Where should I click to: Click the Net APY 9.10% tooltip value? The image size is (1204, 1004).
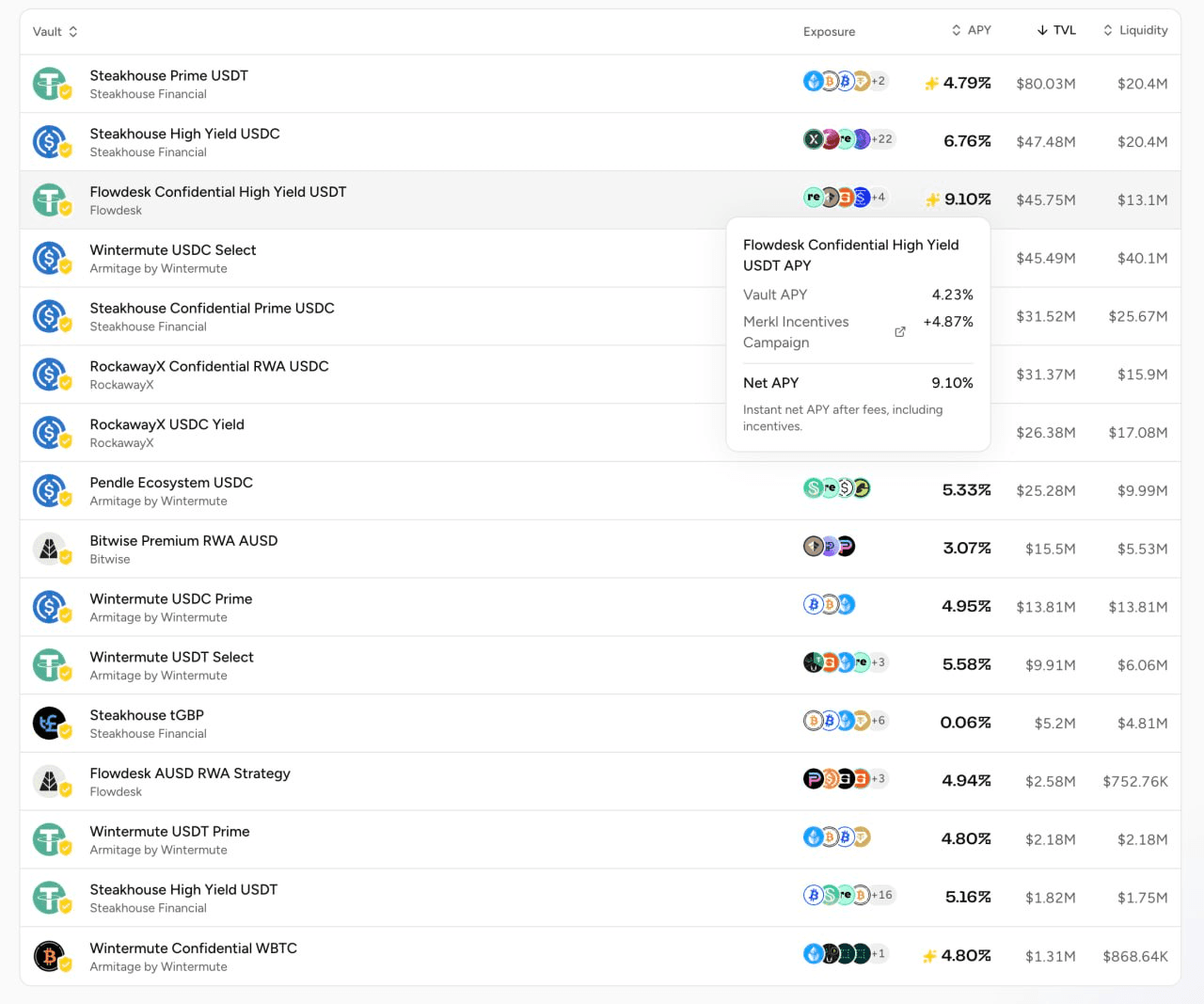[x=952, y=383]
